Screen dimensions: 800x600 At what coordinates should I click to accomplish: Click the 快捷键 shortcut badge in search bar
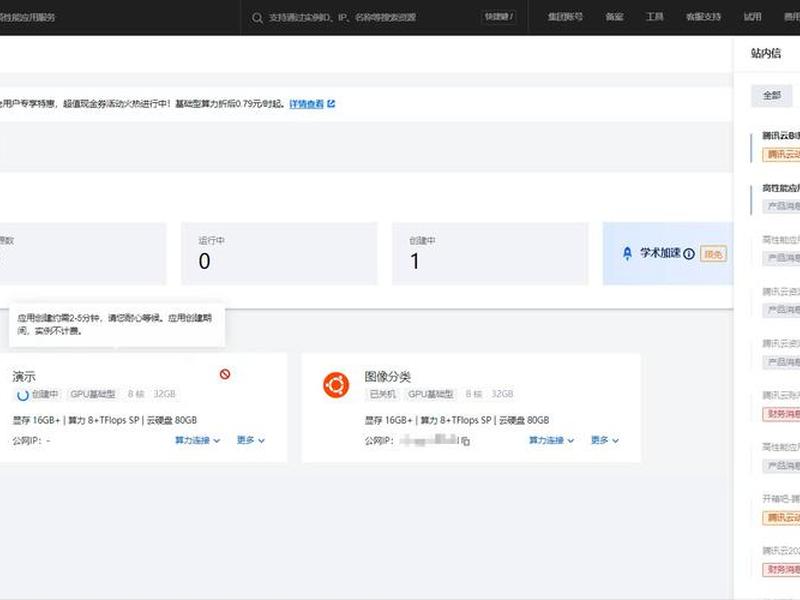499,17
